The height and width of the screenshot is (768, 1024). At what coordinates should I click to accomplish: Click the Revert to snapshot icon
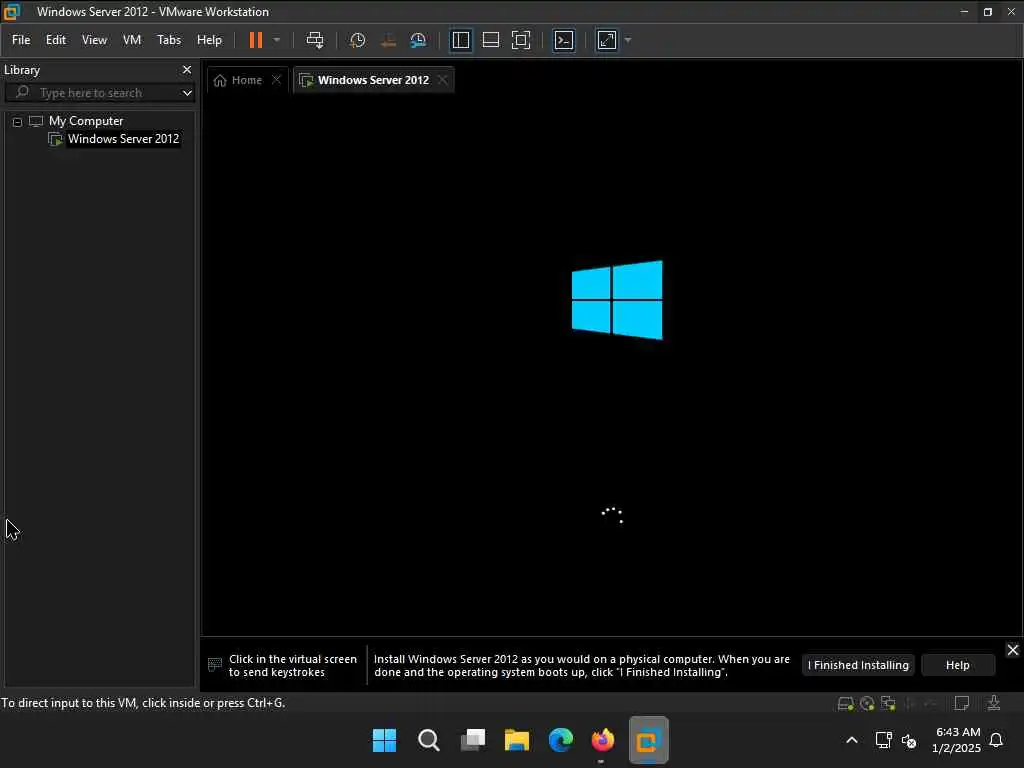click(388, 40)
